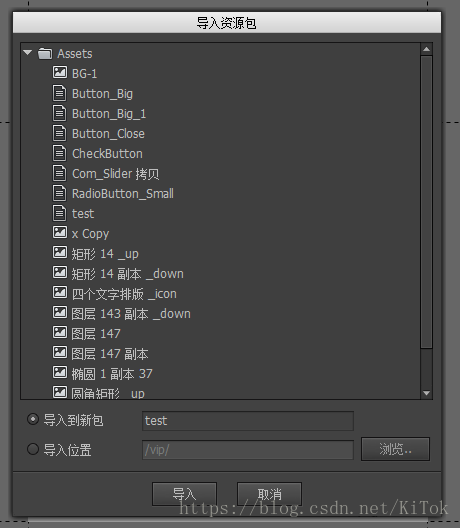Click the Assets folder icon
Image resolution: width=460 pixels, height=528 pixels.
(45, 54)
